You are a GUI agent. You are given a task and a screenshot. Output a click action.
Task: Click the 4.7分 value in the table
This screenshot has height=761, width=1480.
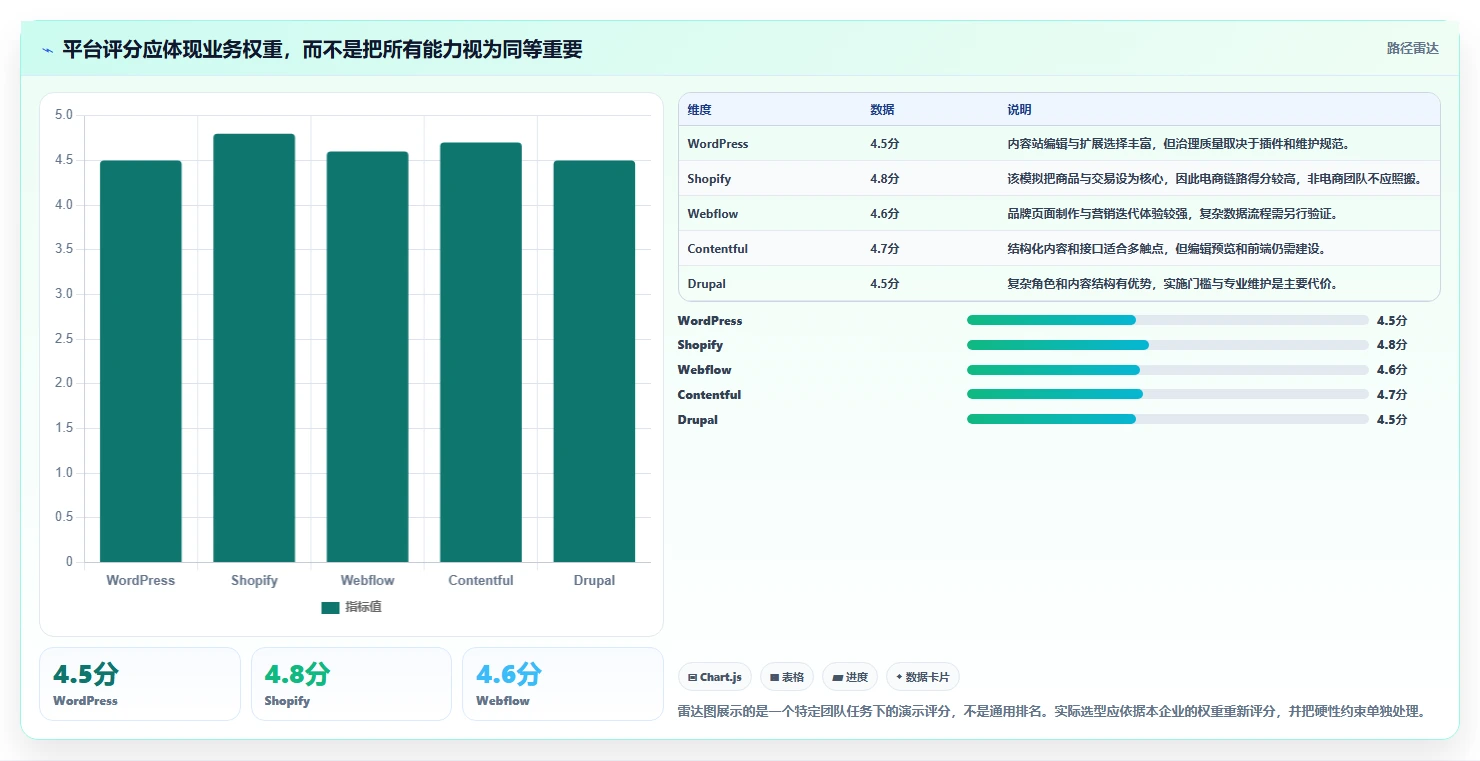tap(884, 249)
